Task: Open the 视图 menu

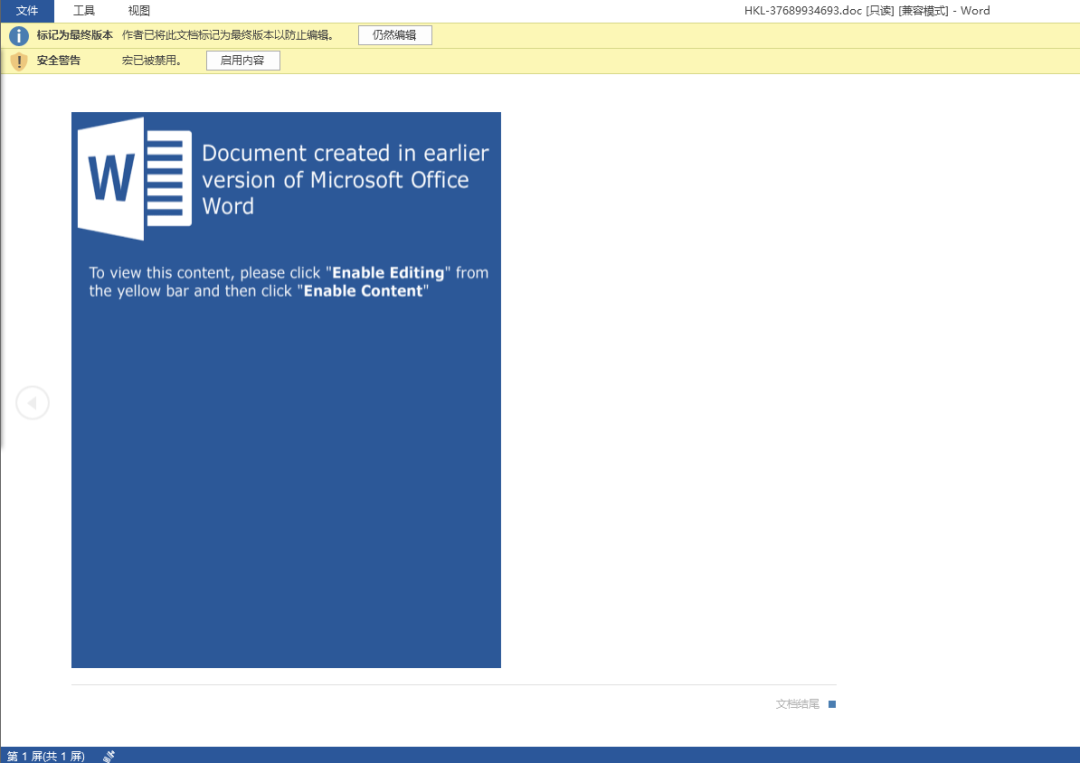Action: pos(138,10)
